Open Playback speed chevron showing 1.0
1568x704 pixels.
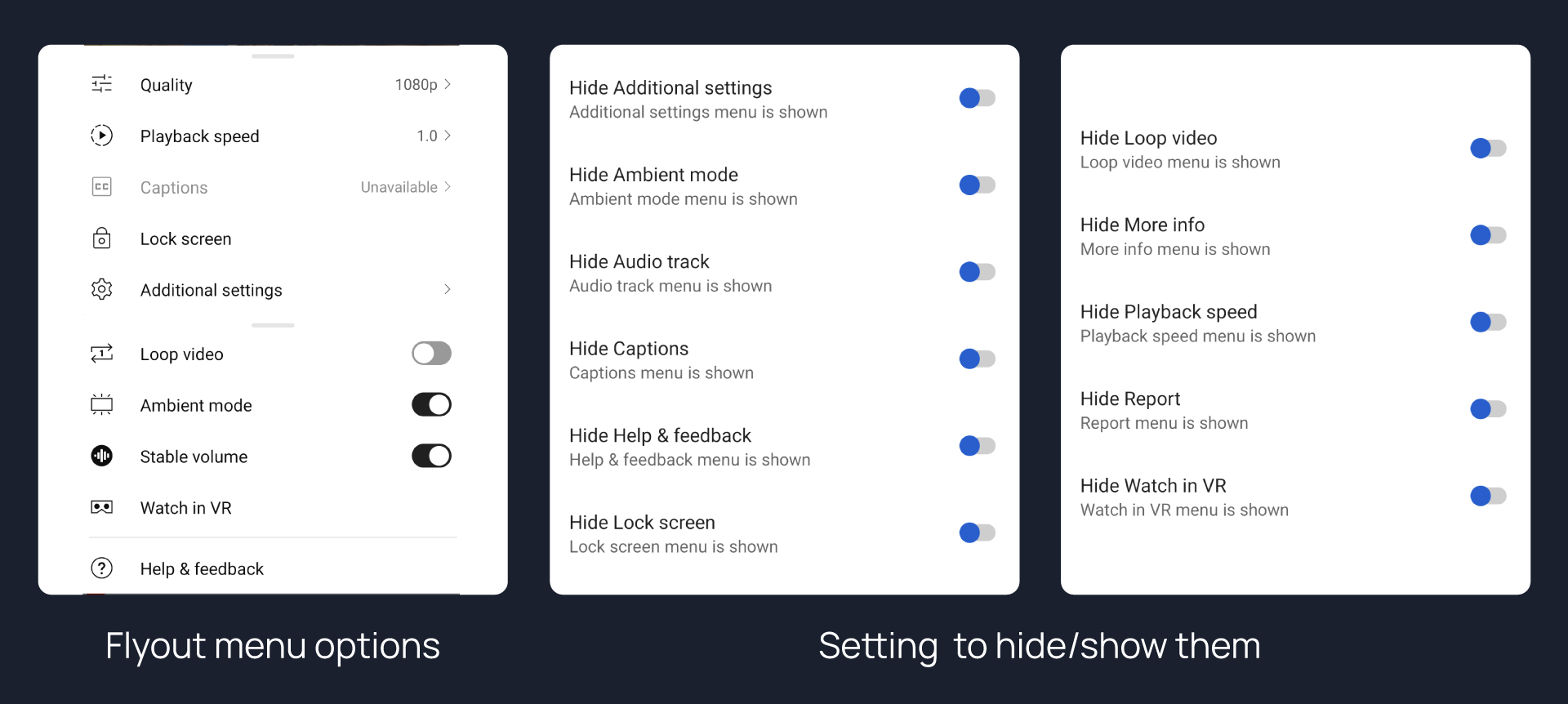coord(448,136)
